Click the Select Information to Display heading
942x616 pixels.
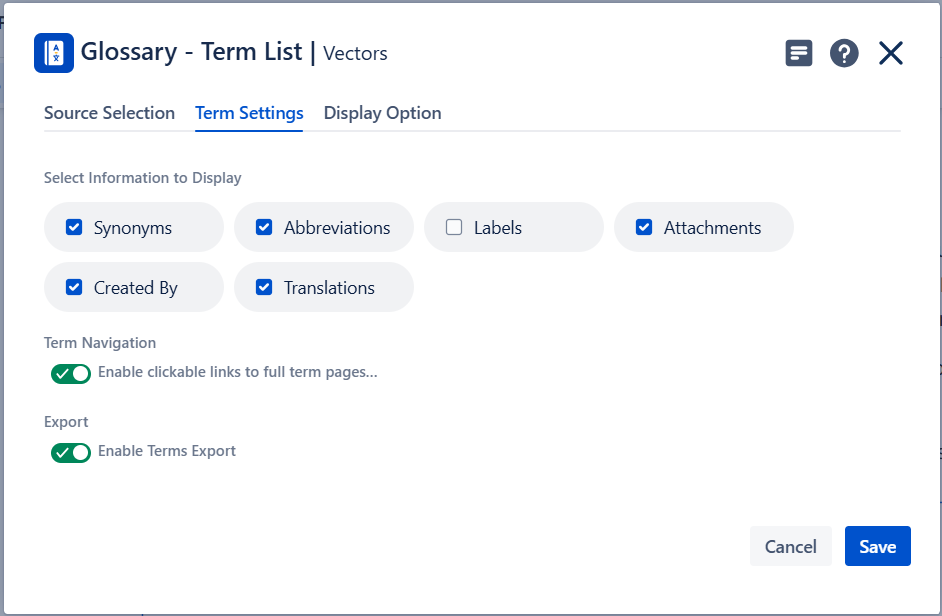(143, 178)
